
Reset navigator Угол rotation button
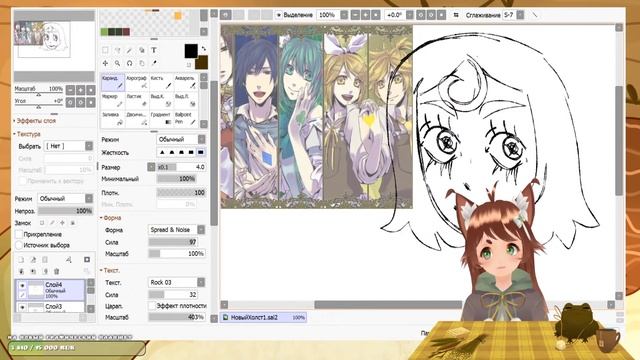click(x=91, y=102)
